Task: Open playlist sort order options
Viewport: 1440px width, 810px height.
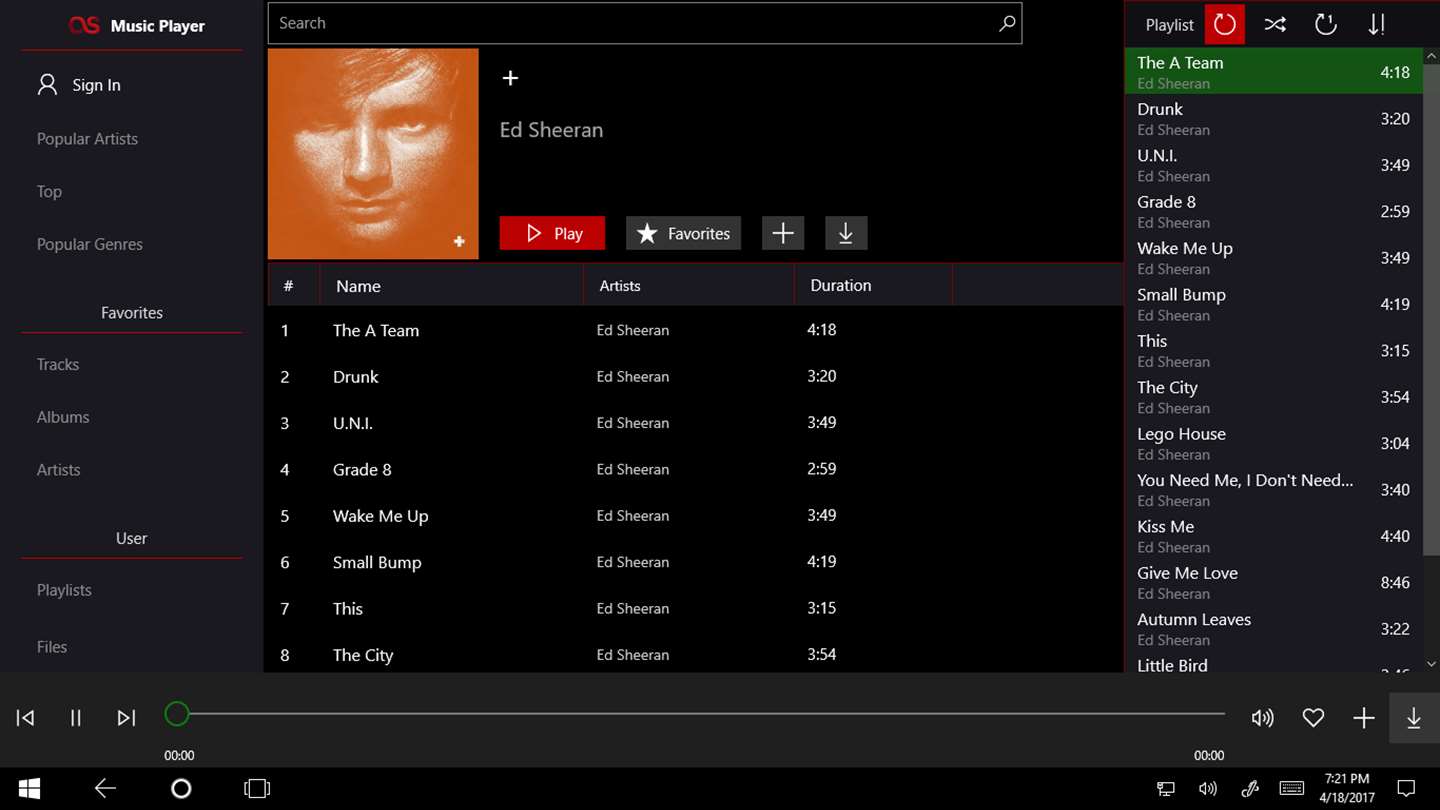Action: click(1377, 24)
